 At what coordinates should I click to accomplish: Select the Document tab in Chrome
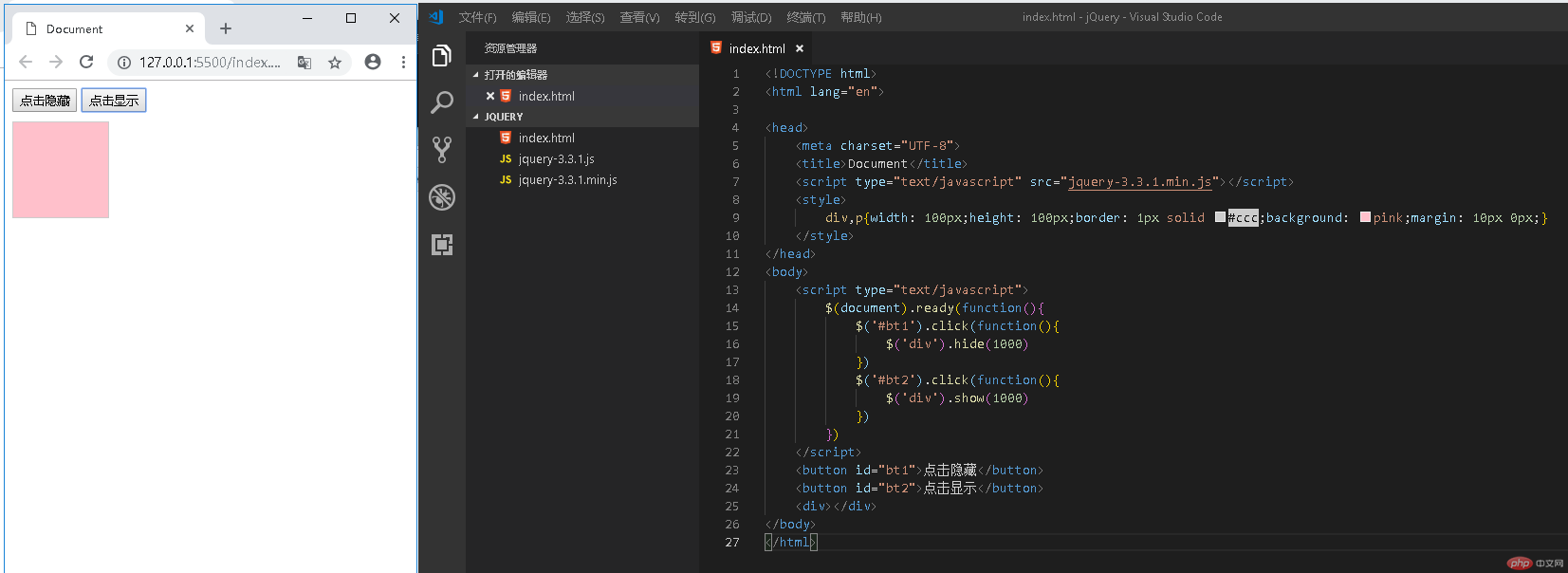[108, 28]
